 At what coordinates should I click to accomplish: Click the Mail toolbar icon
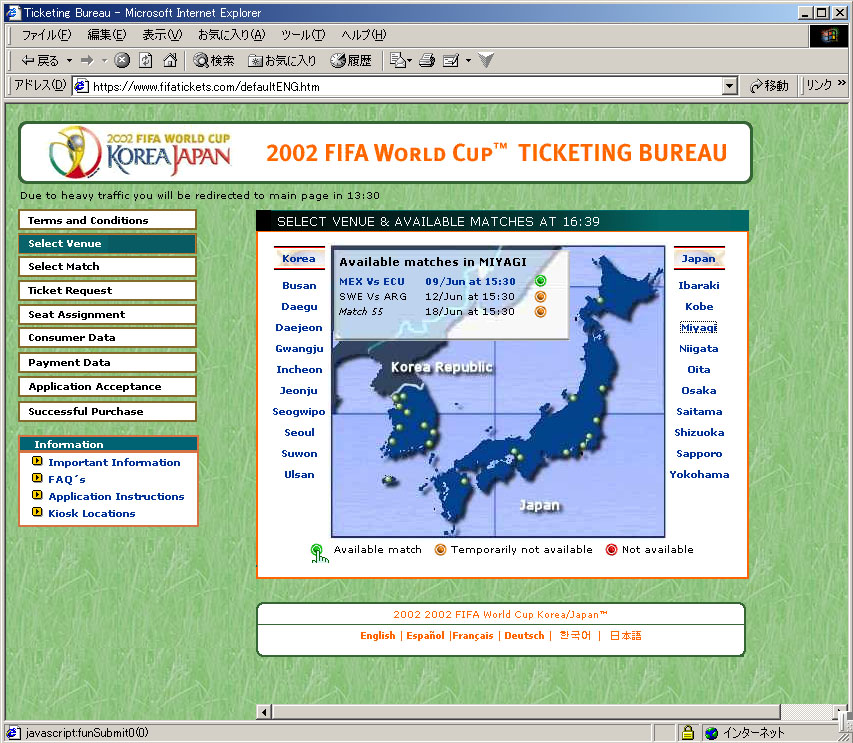tap(398, 60)
